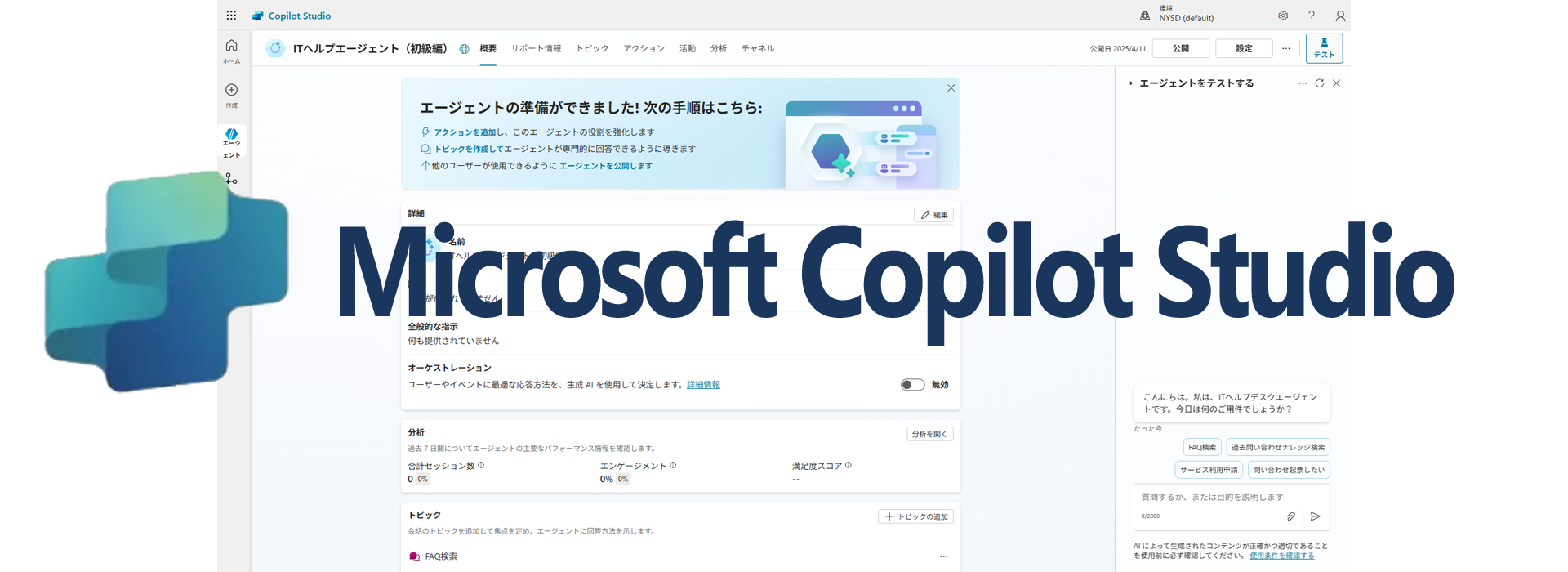The width and height of the screenshot is (1568, 572).
Task: Click info icon beside エンゲージメント
Action: tap(673, 465)
